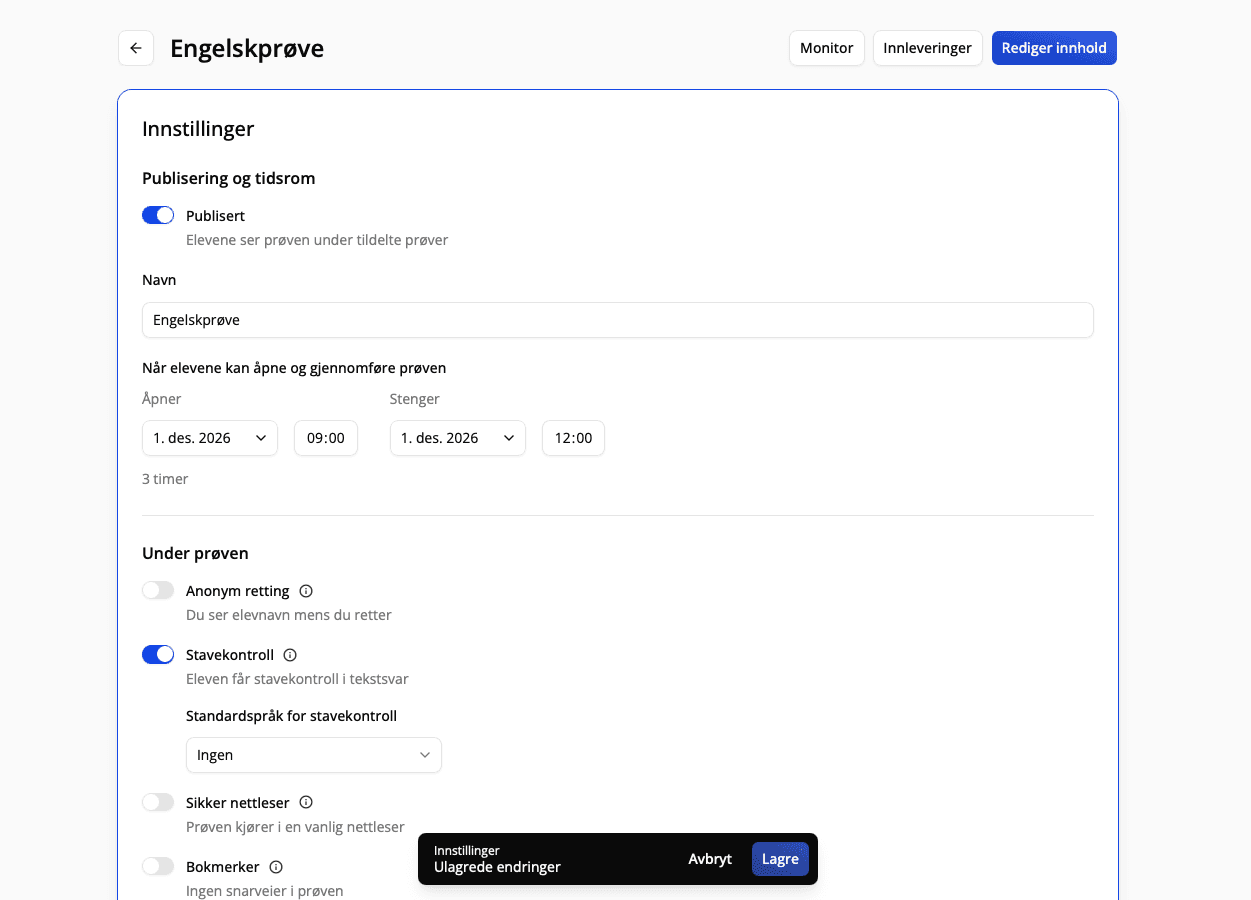This screenshot has height=900, width=1251.
Task: Click the 'Under prøven' heading
Action: point(195,553)
